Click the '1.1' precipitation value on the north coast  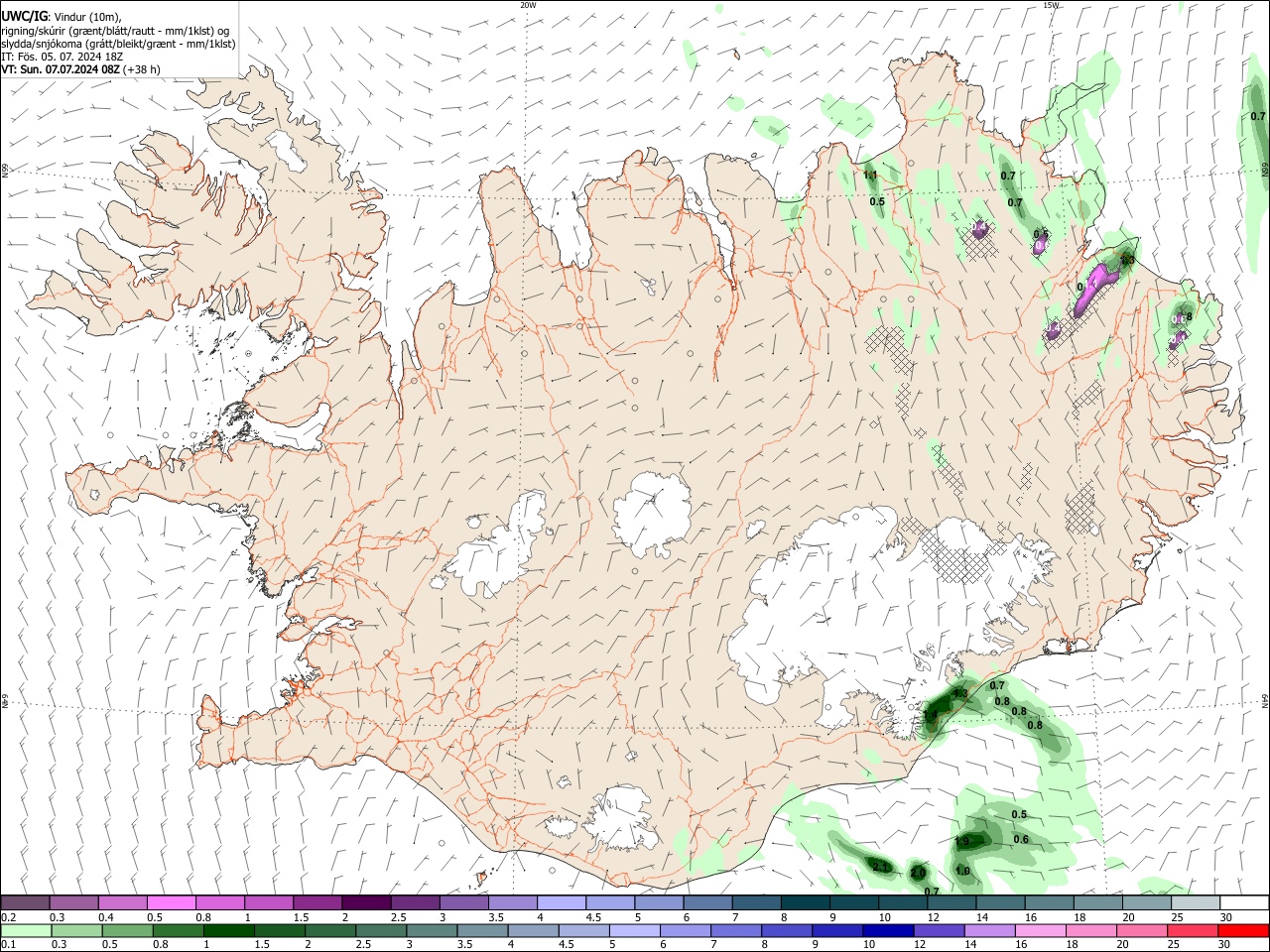tap(871, 176)
